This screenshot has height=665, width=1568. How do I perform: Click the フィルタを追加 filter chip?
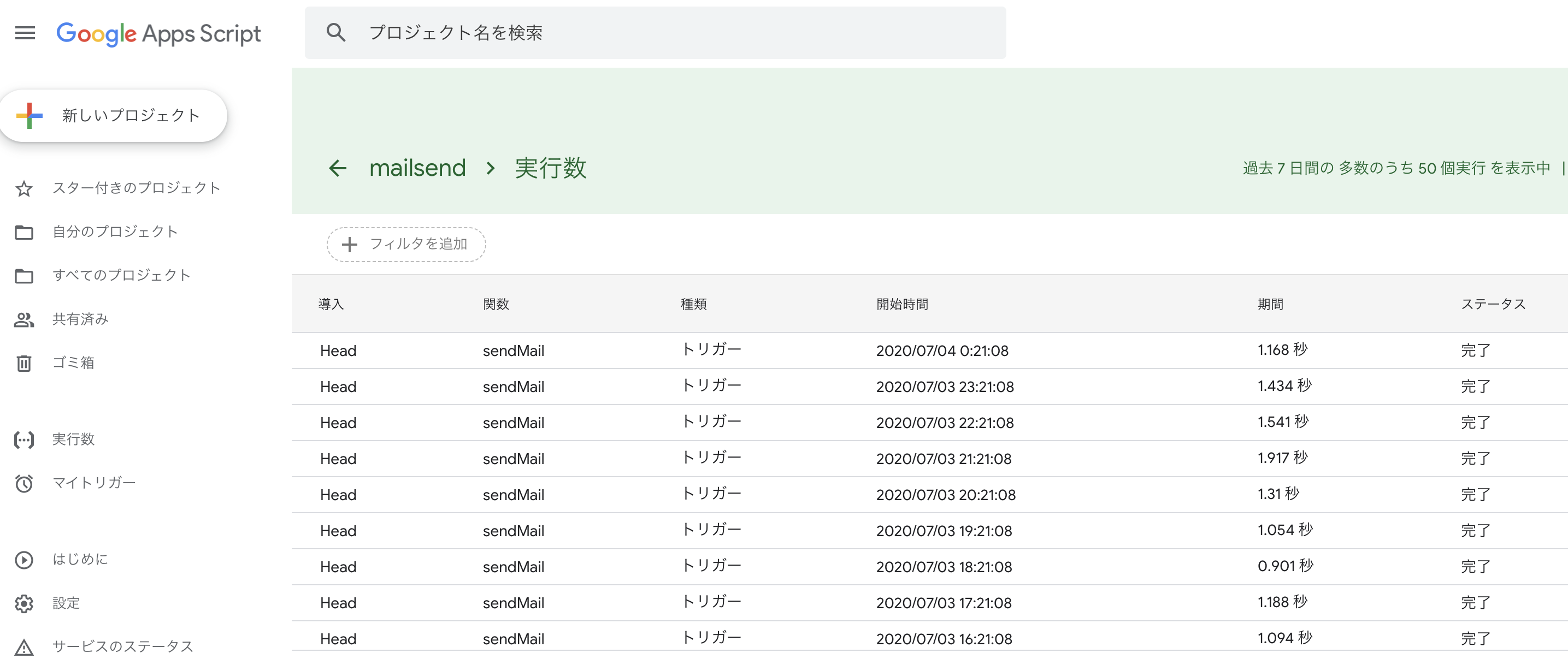tap(406, 245)
